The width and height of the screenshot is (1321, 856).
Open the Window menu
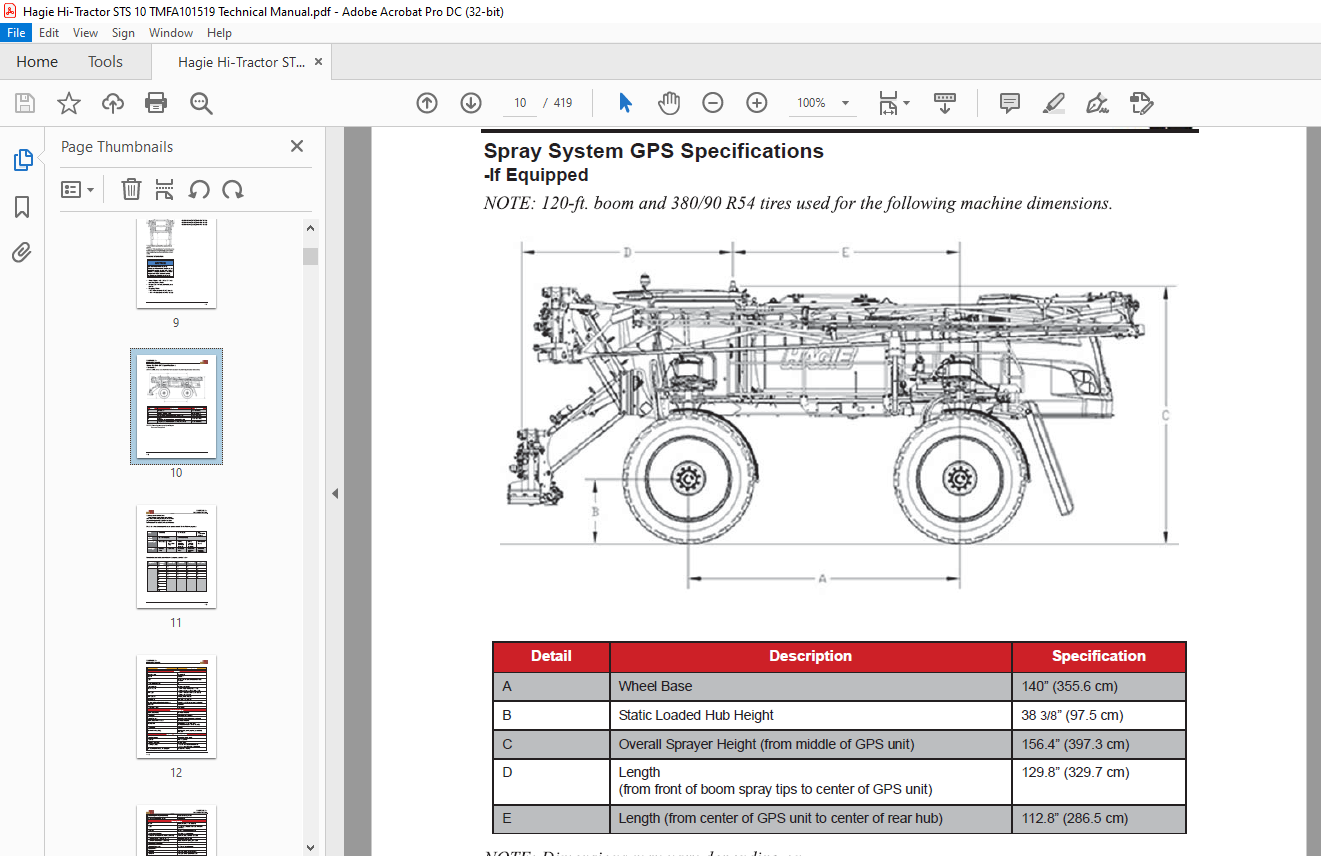click(171, 33)
